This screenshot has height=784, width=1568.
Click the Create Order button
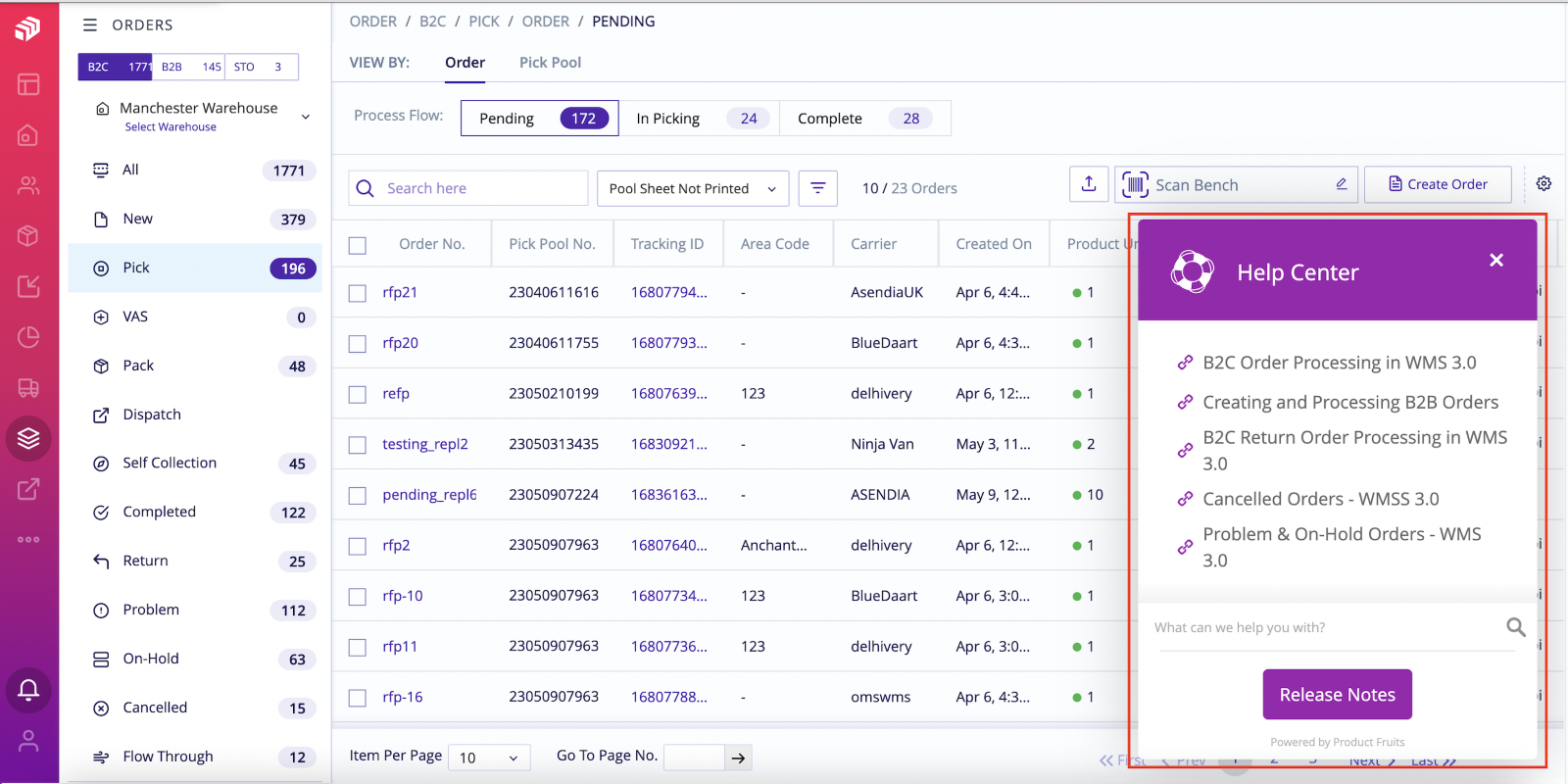tap(1438, 184)
